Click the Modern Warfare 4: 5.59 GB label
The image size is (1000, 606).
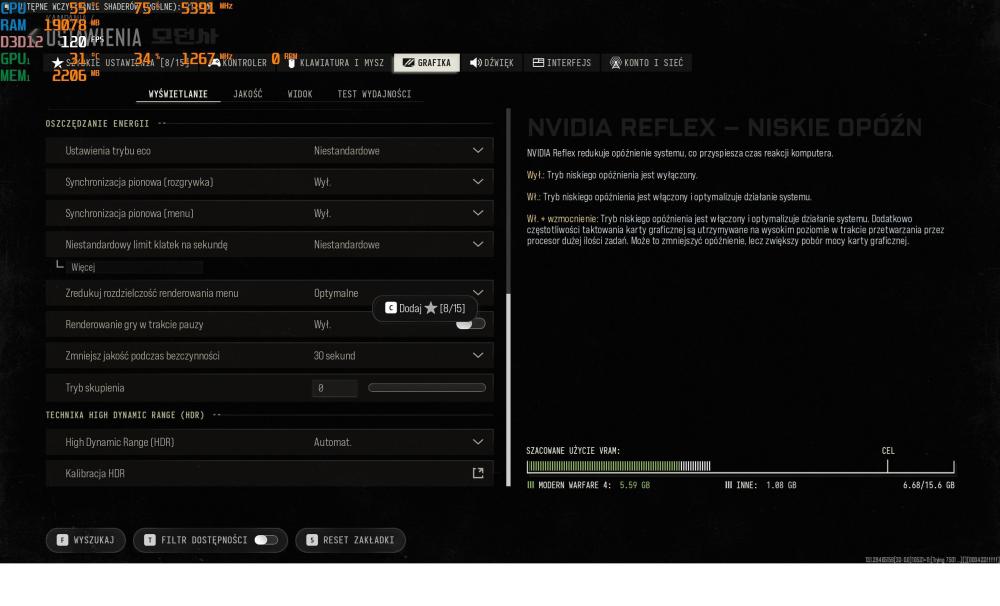coord(588,485)
